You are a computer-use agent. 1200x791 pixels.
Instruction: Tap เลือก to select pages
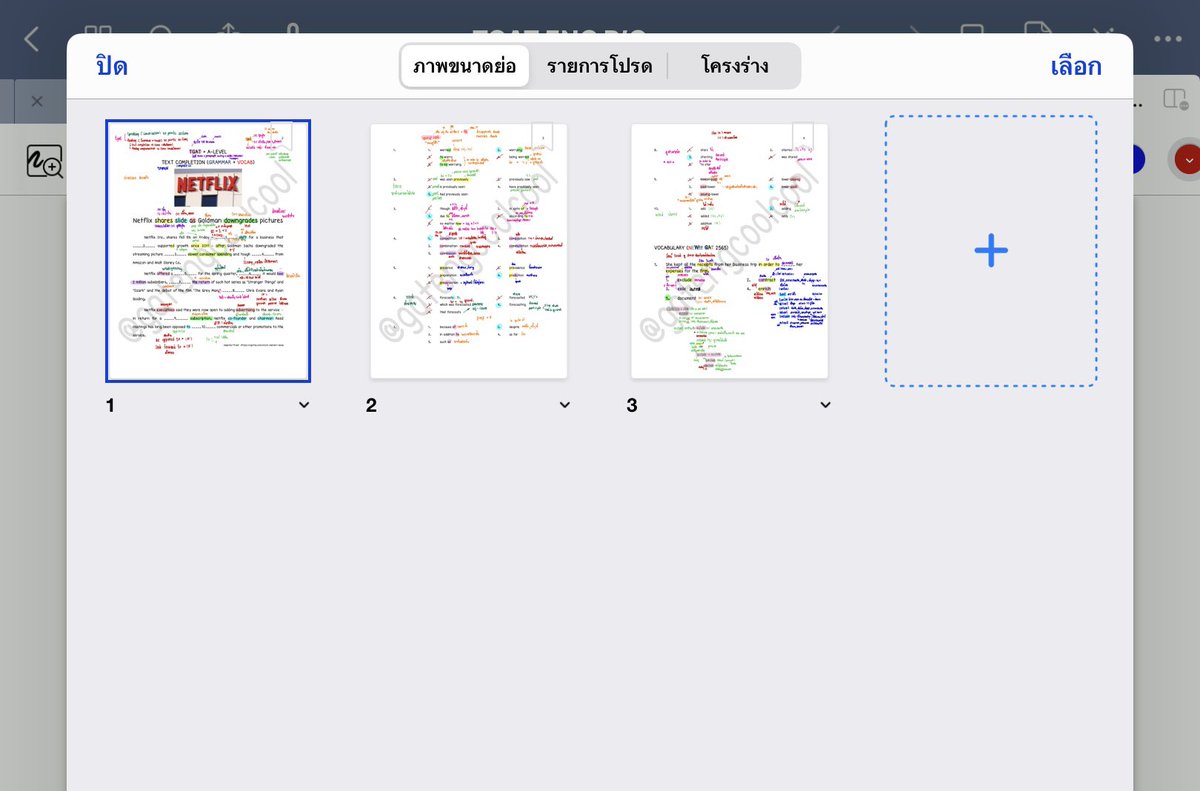pyautogui.click(x=1076, y=67)
